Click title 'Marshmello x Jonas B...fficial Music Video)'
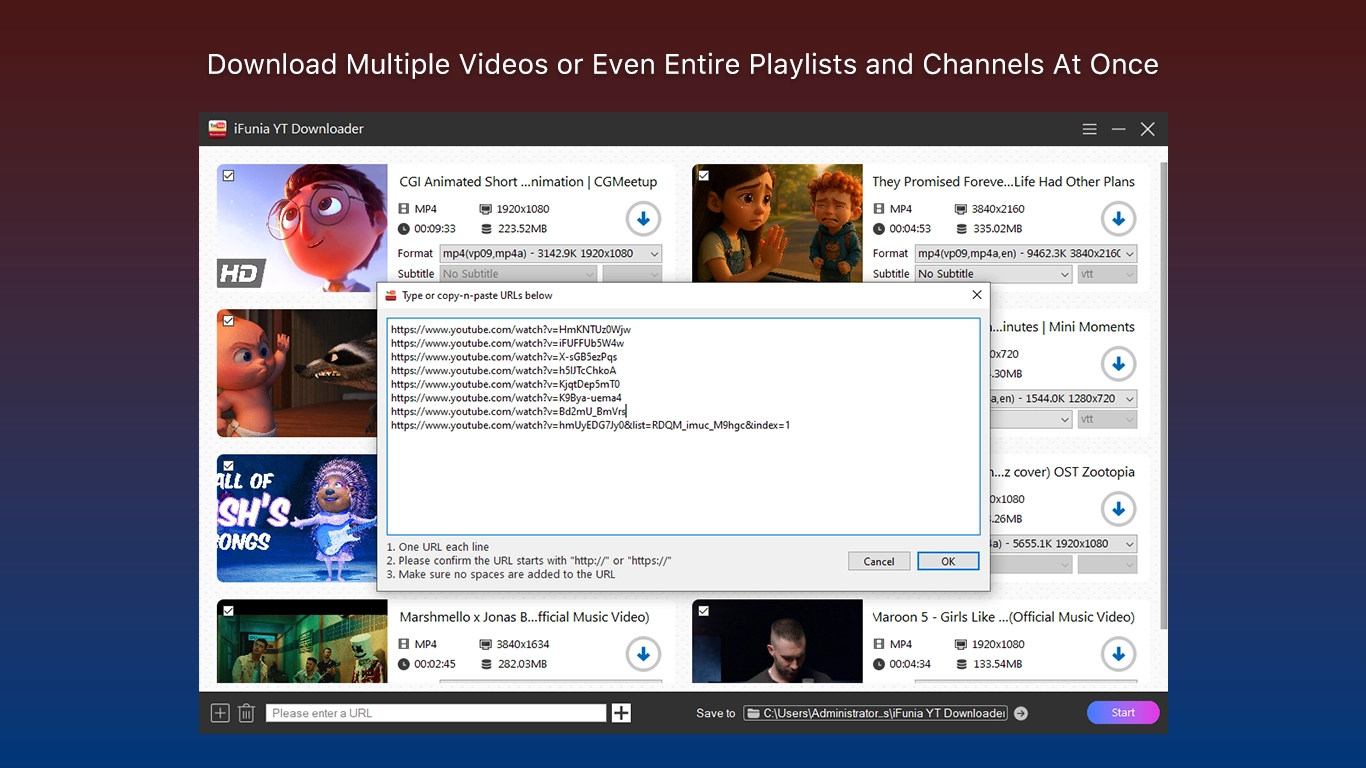This screenshot has width=1366, height=768. [x=524, y=617]
